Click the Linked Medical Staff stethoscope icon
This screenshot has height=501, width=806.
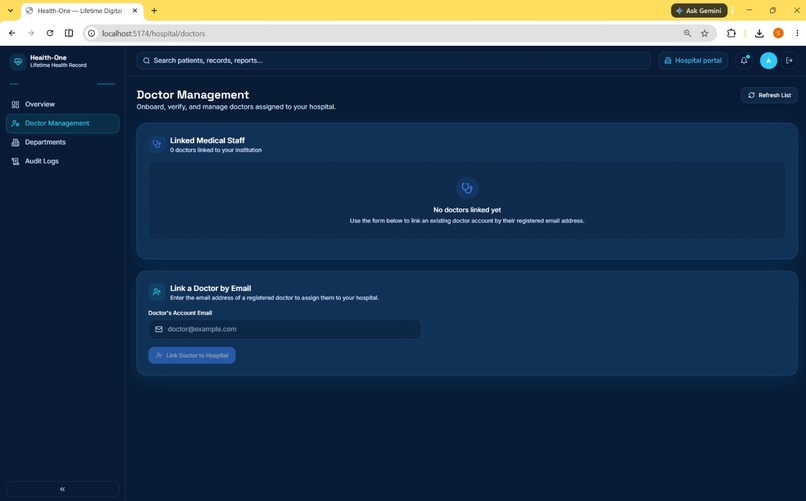(157, 144)
